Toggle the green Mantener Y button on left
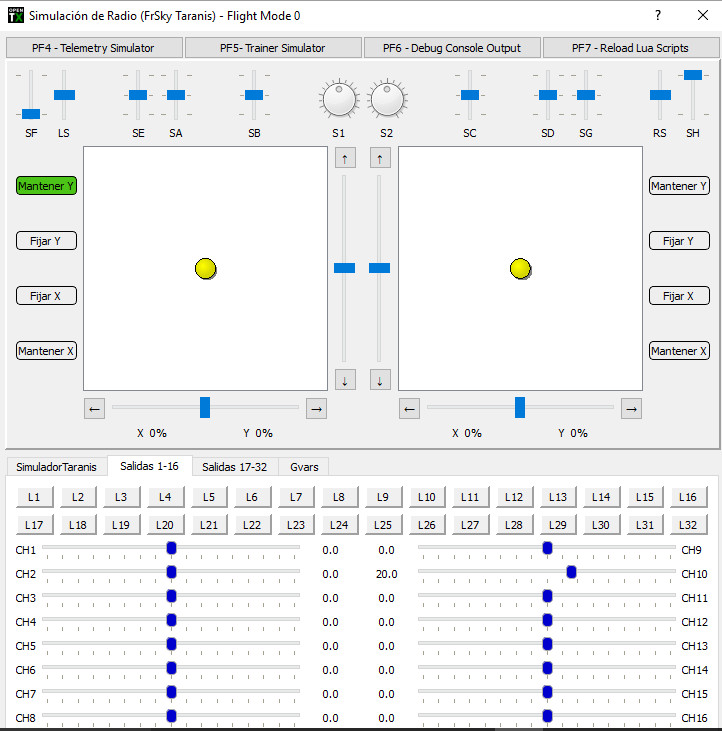 [x=46, y=186]
